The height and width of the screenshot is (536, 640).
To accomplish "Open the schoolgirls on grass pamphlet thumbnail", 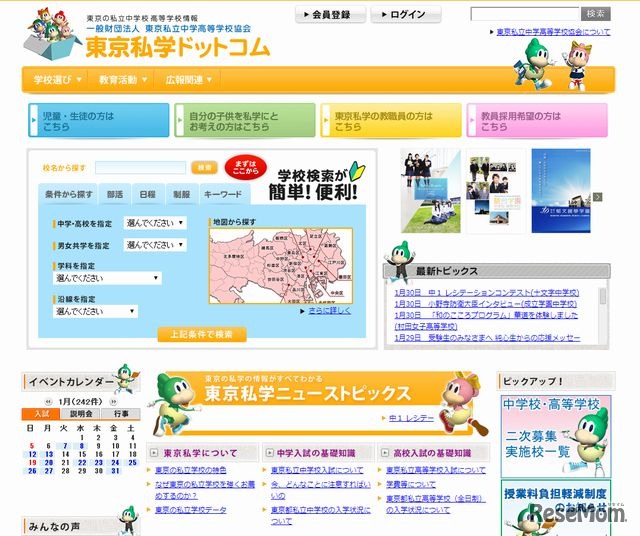I will (x=431, y=191).
